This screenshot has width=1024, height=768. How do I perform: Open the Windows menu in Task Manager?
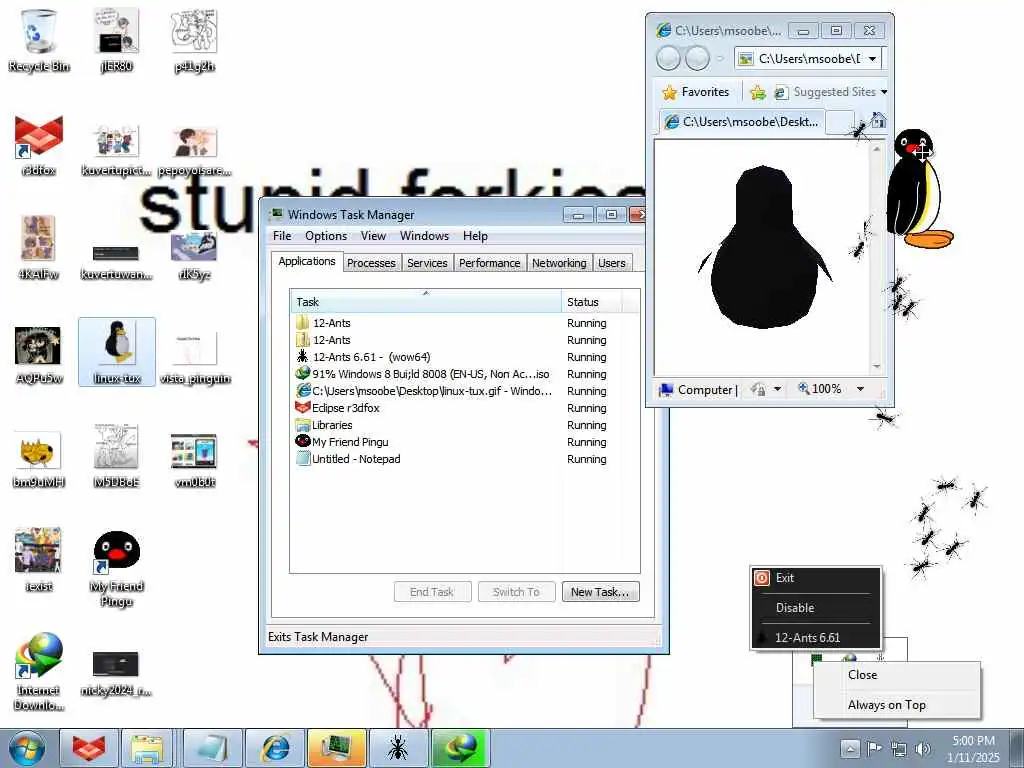[x=424, y=236]
